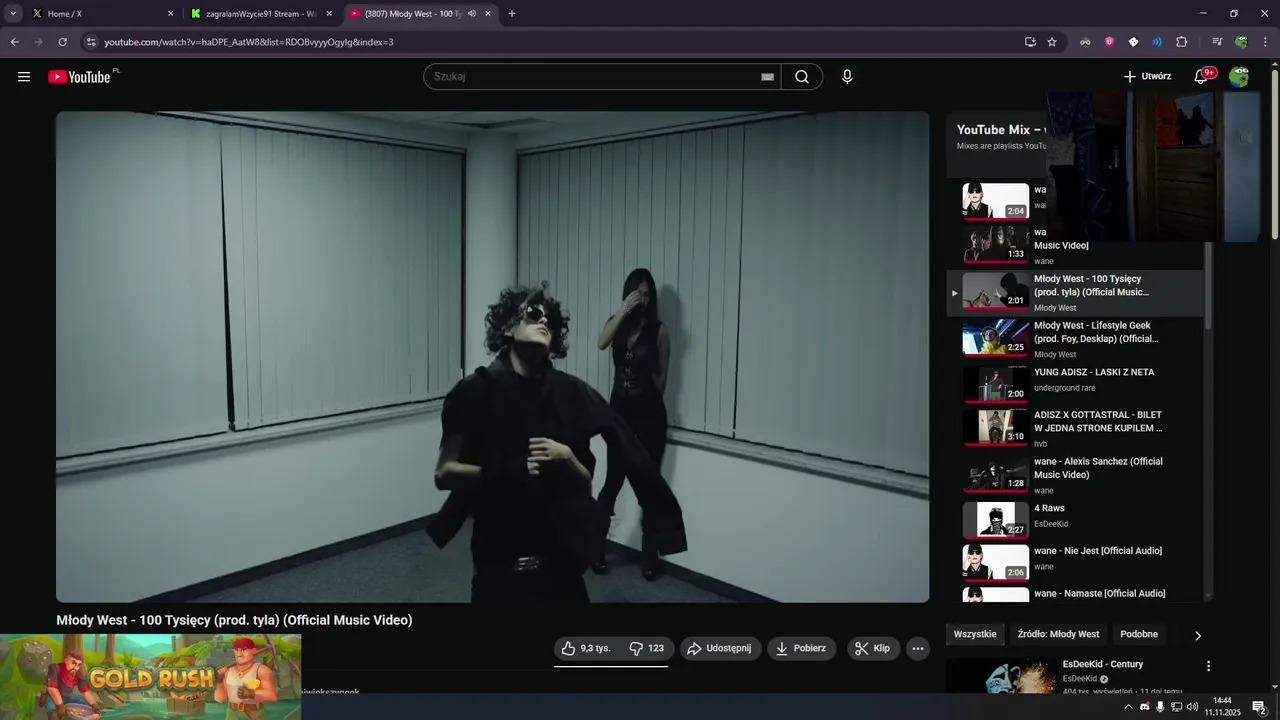Mute the YouTube tab via speaker icon
The image size is (1280, 720).
point(472,14)
